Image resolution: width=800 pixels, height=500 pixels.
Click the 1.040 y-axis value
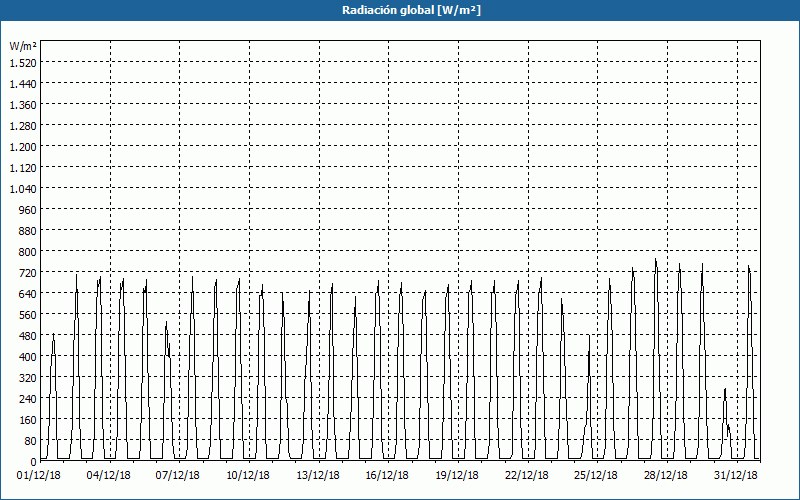pyautogui.click(x=23, y=189)
